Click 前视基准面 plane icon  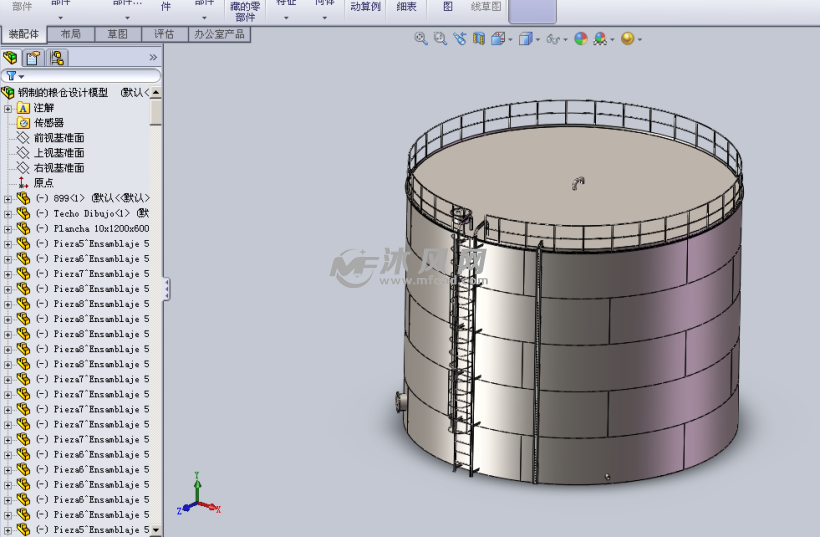point(22,138)
